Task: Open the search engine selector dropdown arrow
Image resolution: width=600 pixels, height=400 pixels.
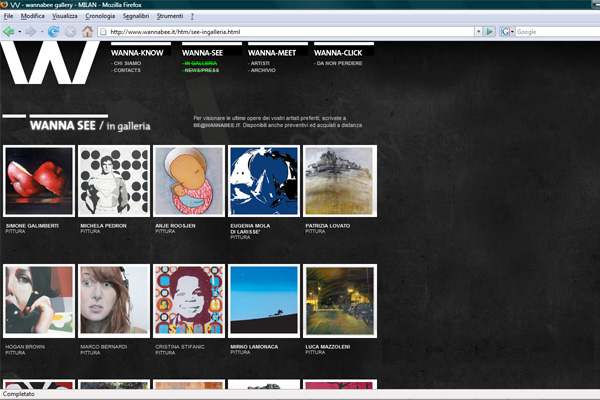Action: (512, 32)
